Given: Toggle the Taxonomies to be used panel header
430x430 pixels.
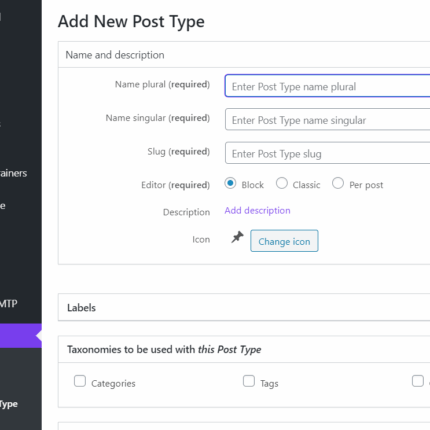Looking at the screenshot, I should (244, 349).
